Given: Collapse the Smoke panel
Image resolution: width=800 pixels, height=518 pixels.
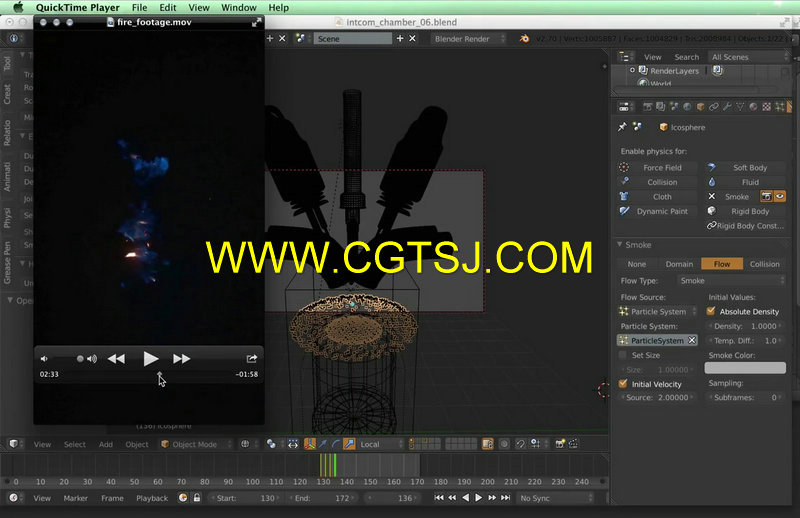Looking at the screenshot, I should (620, 245).
